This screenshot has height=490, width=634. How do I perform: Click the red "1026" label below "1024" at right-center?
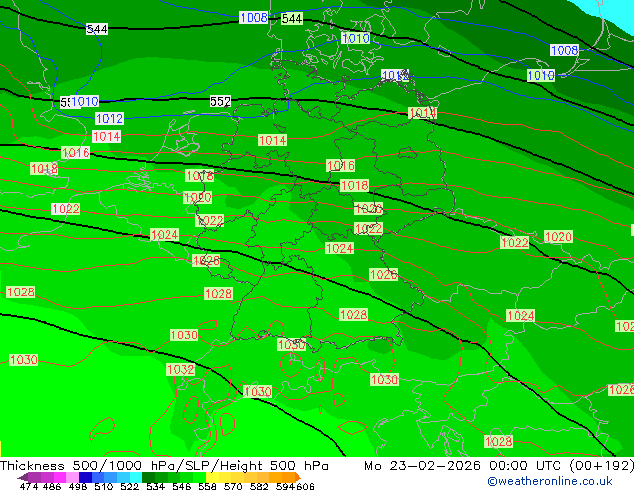pyautogui.click(x=383, y=275)
